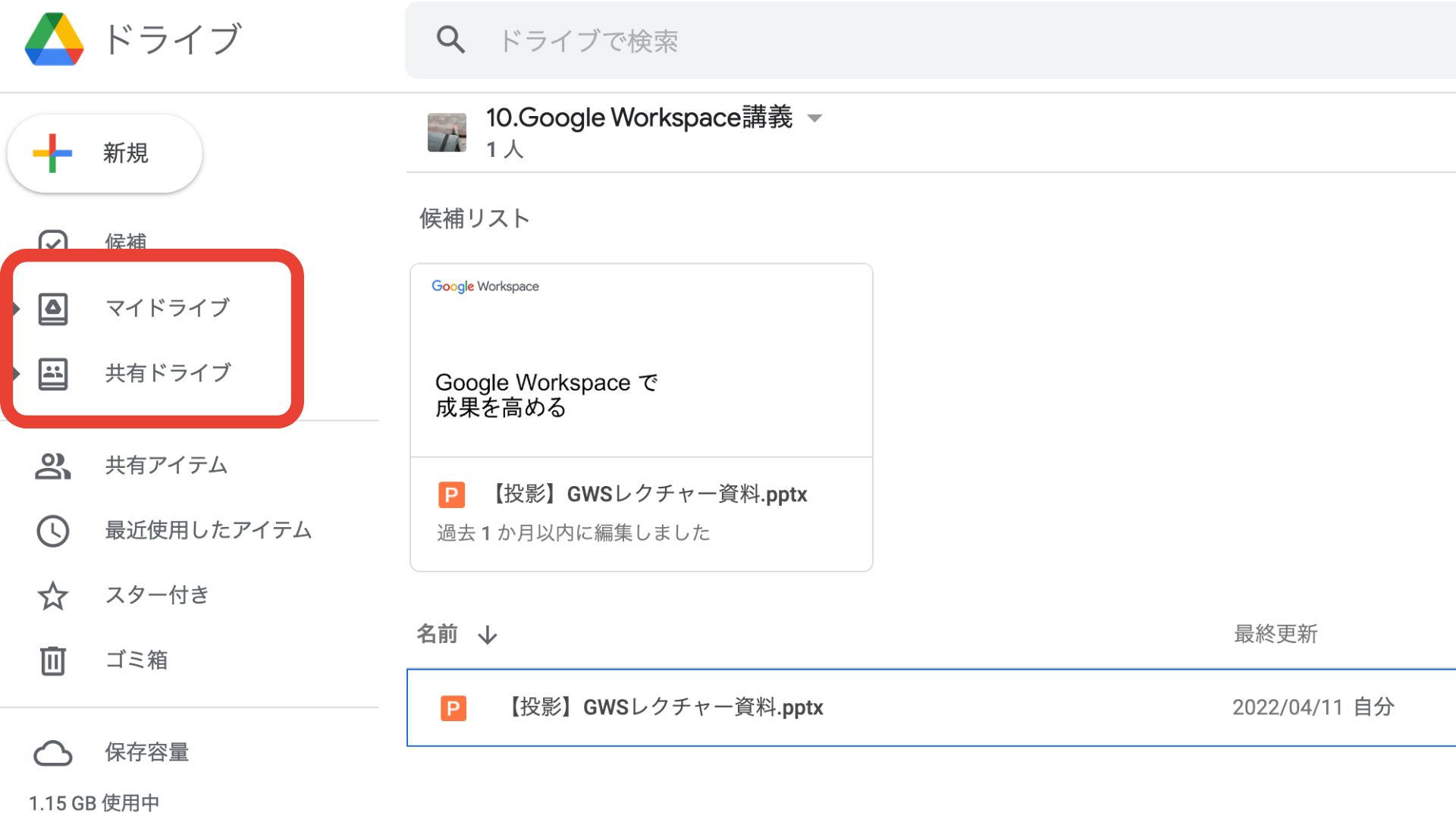The height and width of the screenshot is (819, 1456).
Task: Click the shared drive thumbnail image
Action: (447, 133)
